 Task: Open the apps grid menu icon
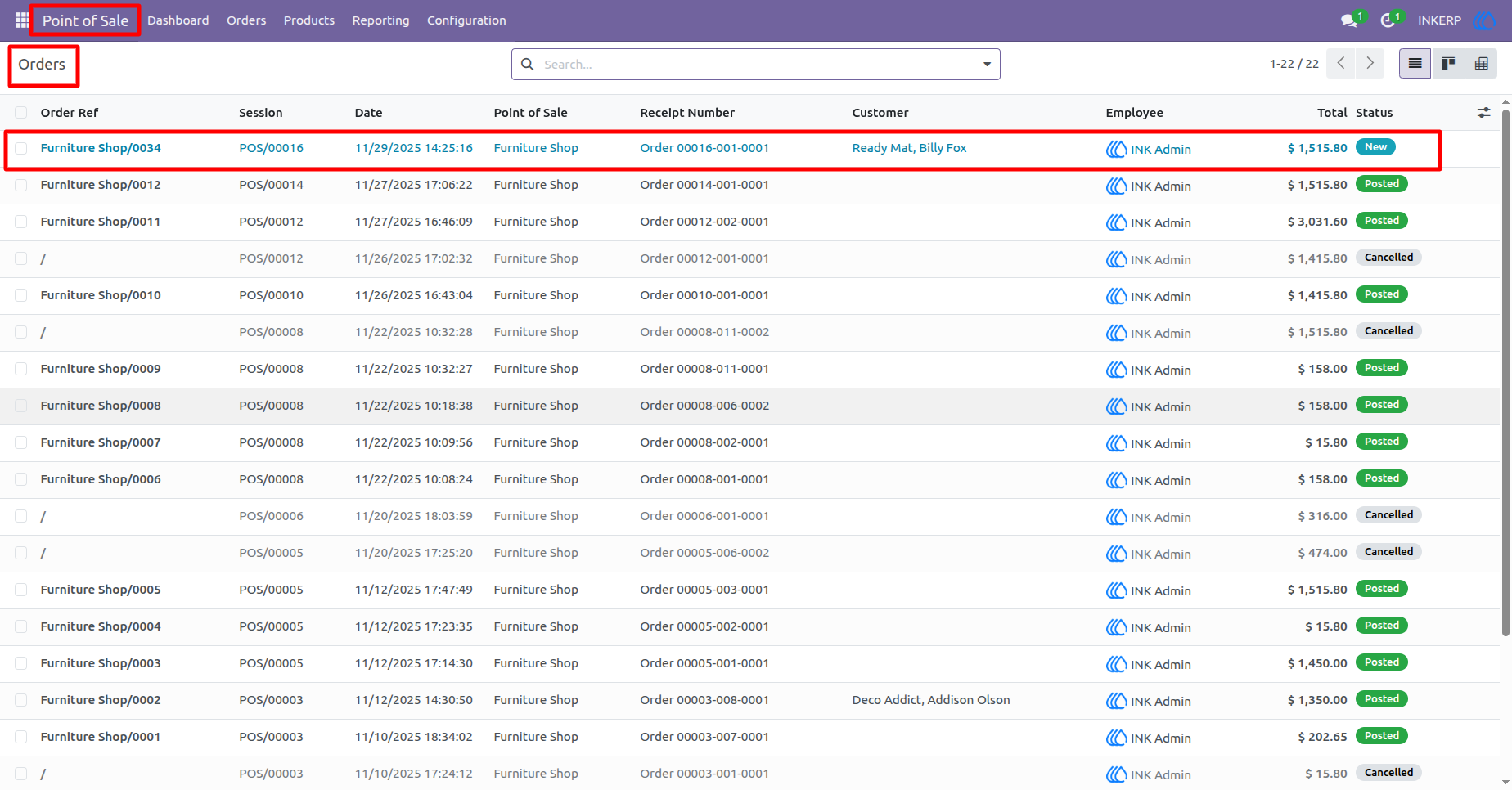click(x=22, y=20)
